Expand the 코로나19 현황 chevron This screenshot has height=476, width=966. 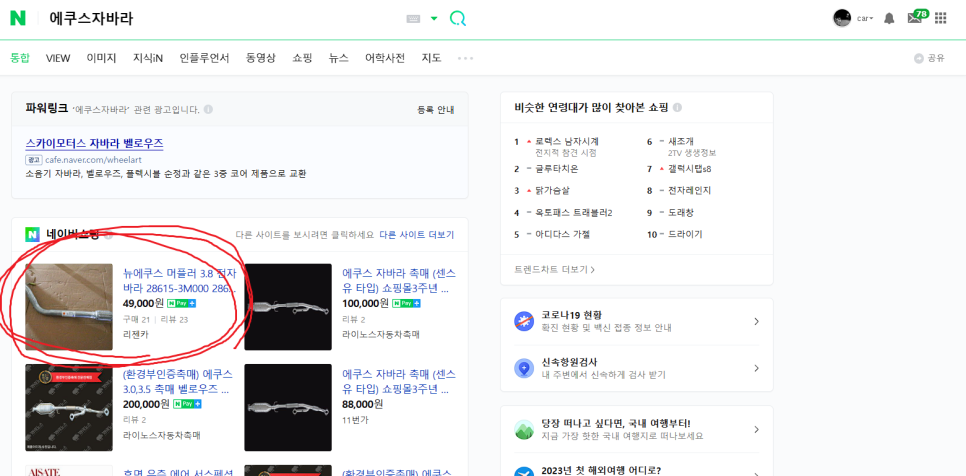coord(757,321)
